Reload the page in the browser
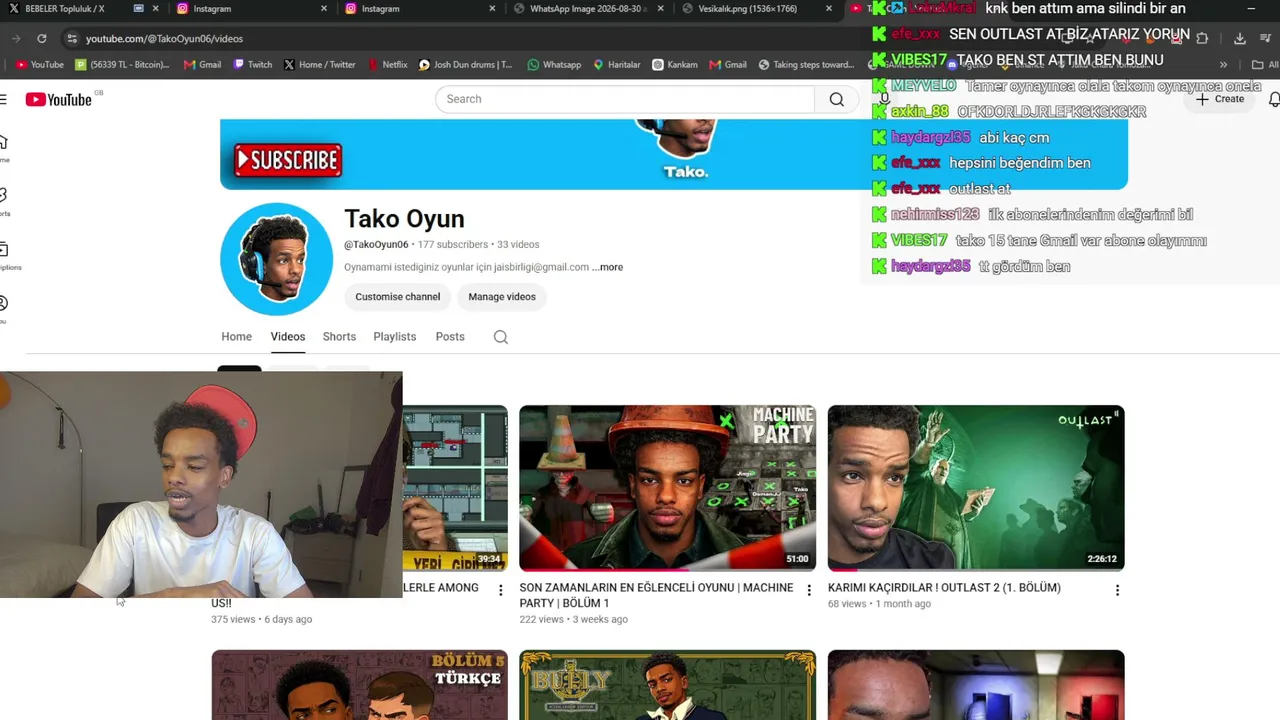Image resolution: width=1280 pixels, height=720 pixels. (42, 38)
